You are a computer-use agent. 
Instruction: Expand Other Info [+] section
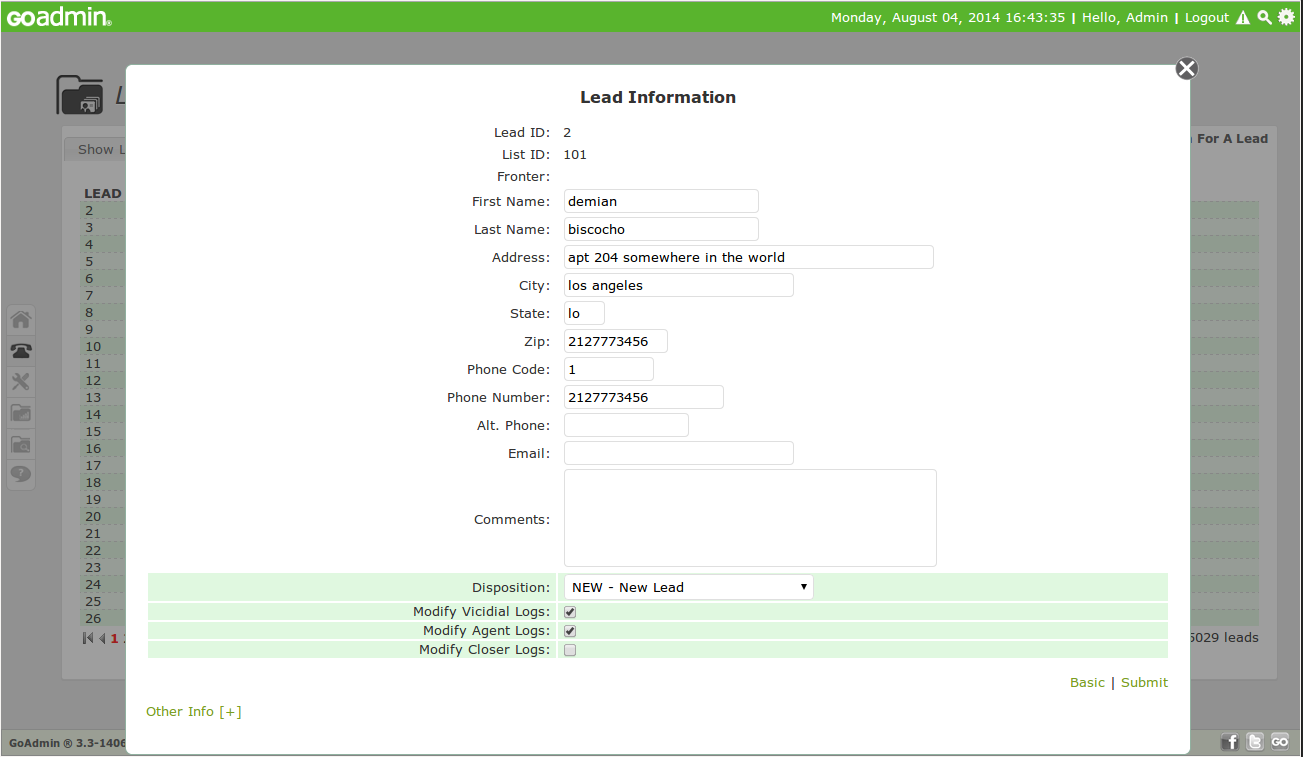194,711
